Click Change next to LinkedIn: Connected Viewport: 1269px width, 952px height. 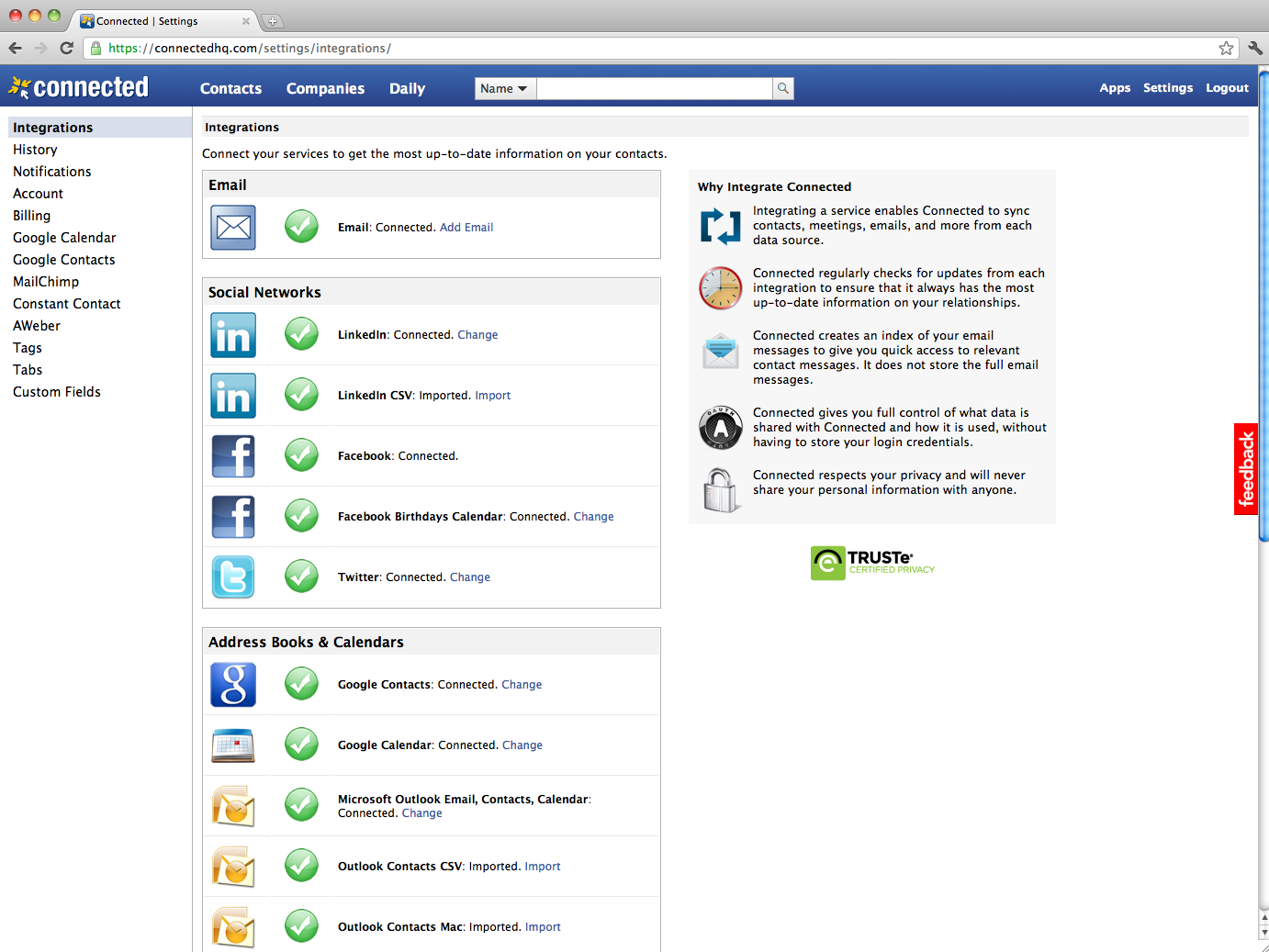pos(477,335)
